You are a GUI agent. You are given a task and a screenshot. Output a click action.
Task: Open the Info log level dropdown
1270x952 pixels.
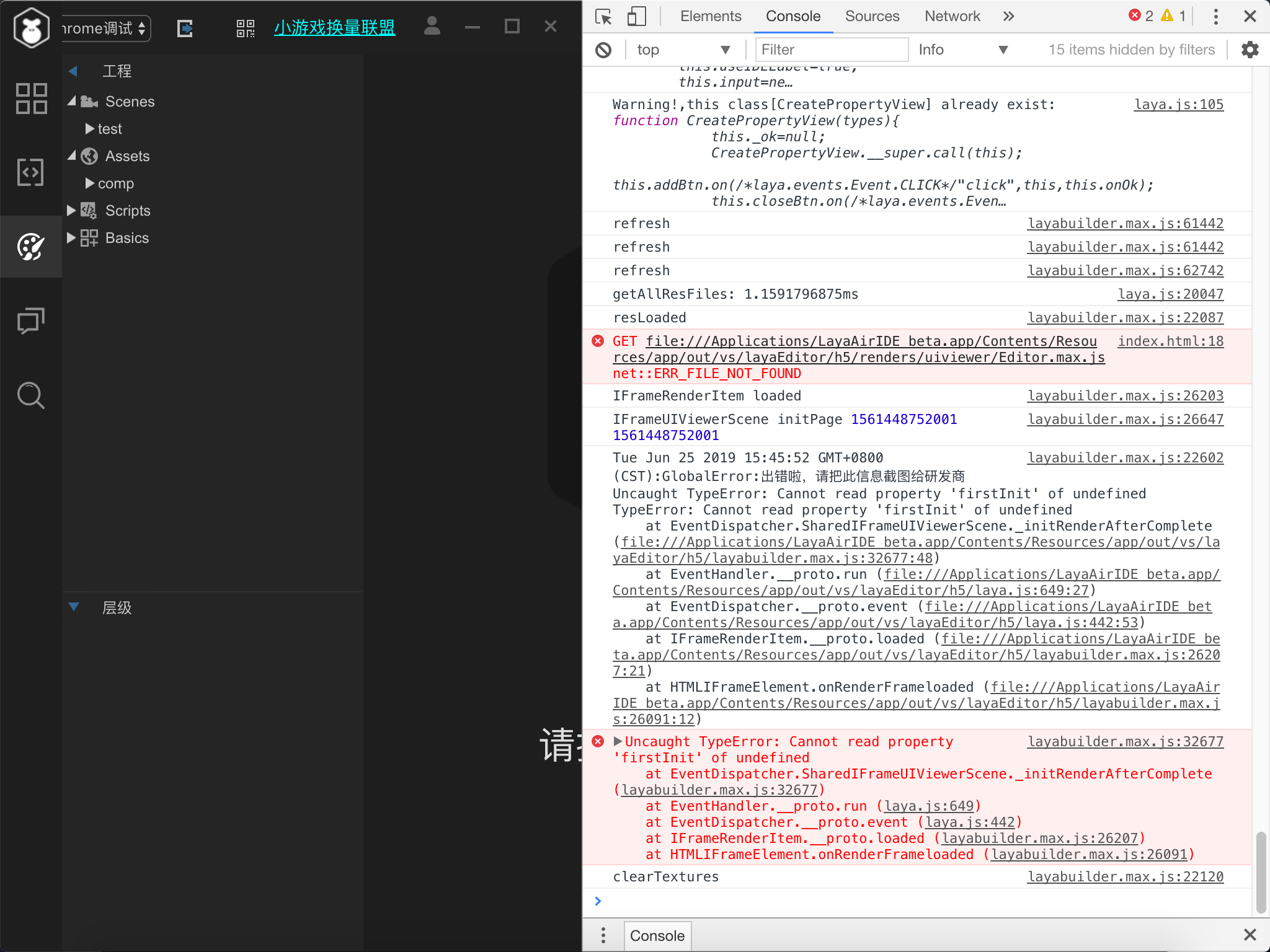962,50
